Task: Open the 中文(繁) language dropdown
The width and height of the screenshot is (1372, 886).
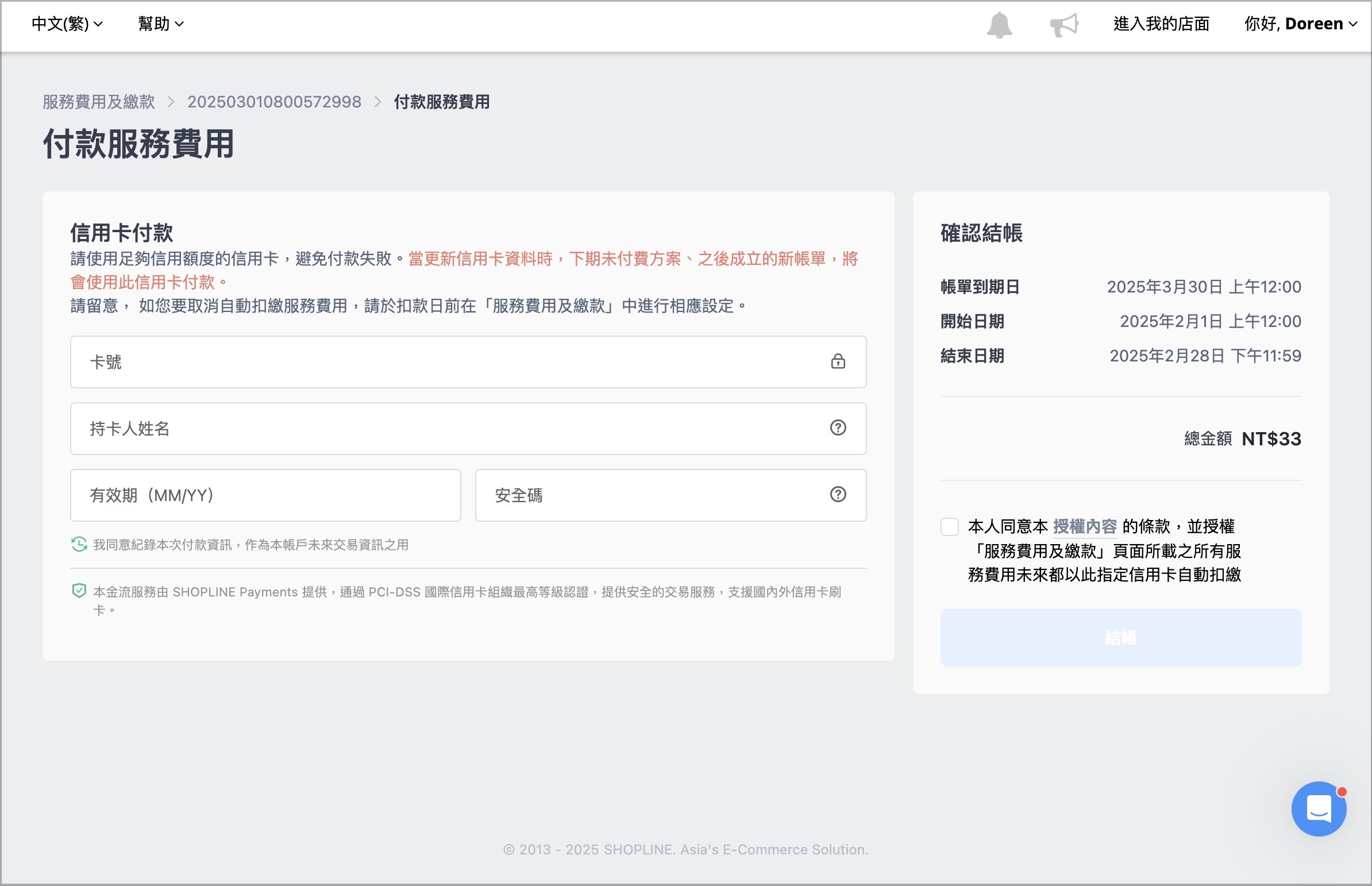Action: [x=67, y=24]
